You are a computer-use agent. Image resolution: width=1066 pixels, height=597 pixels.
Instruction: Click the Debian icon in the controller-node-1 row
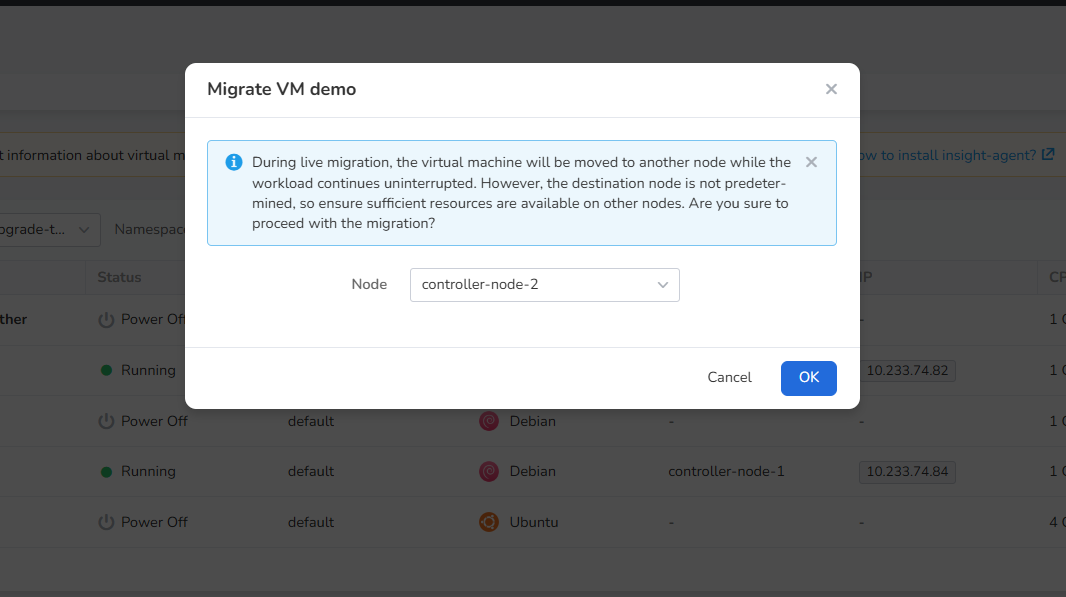pos(489,471)
